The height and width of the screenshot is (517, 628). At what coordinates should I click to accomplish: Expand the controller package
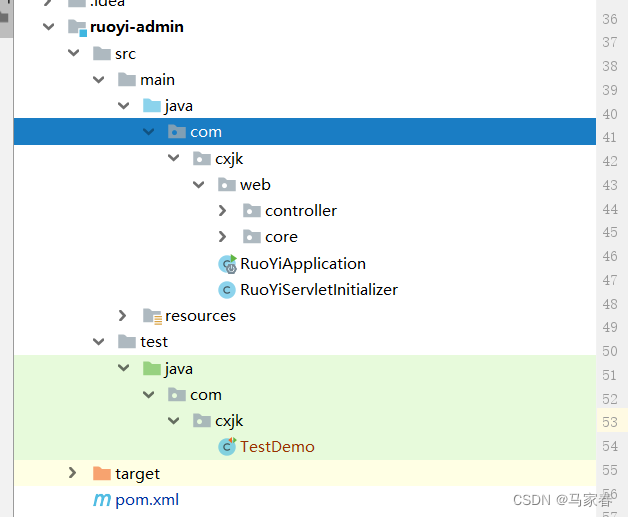[222, 211]
